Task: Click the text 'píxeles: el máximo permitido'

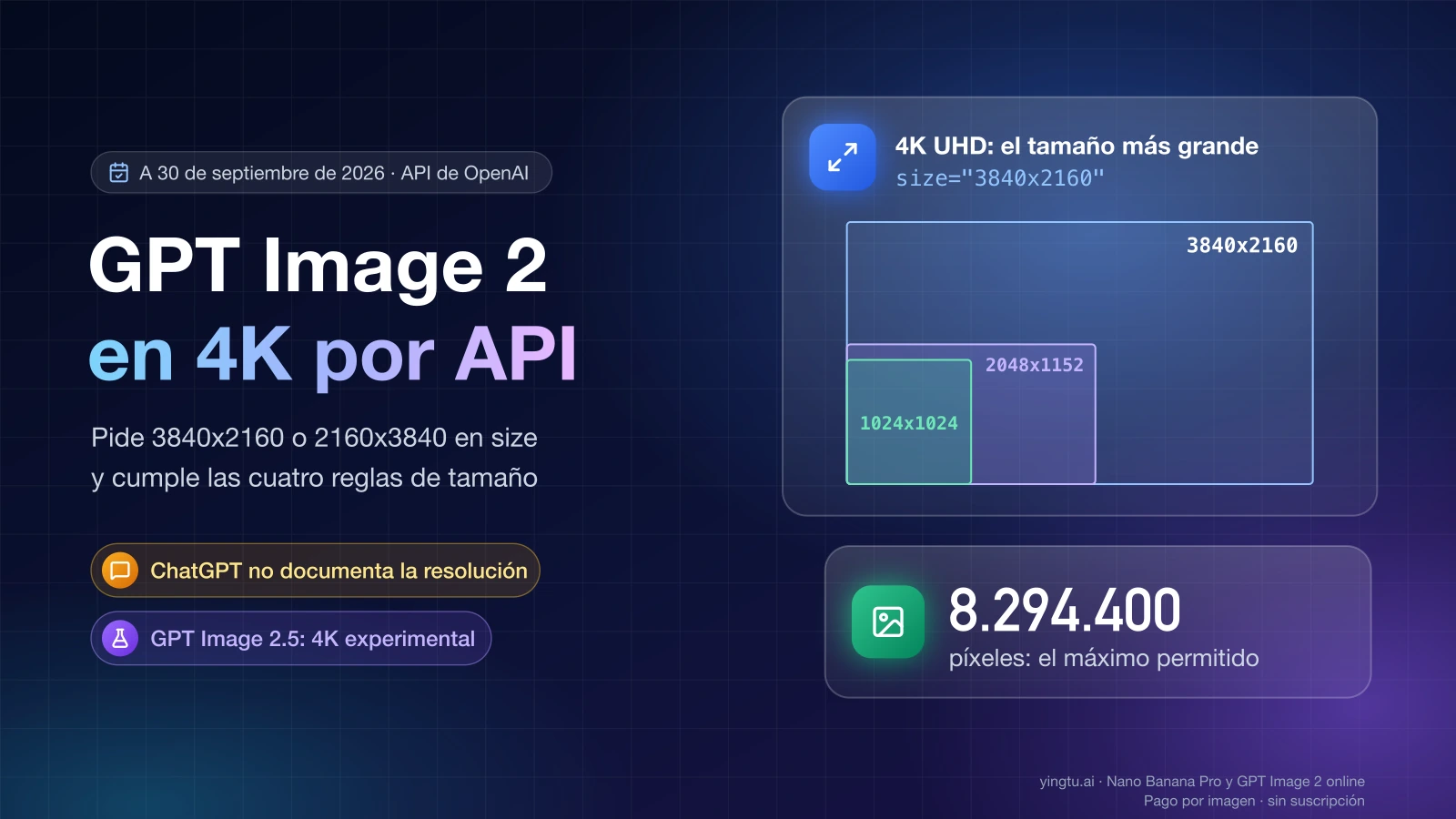Action: (1104, 658)
